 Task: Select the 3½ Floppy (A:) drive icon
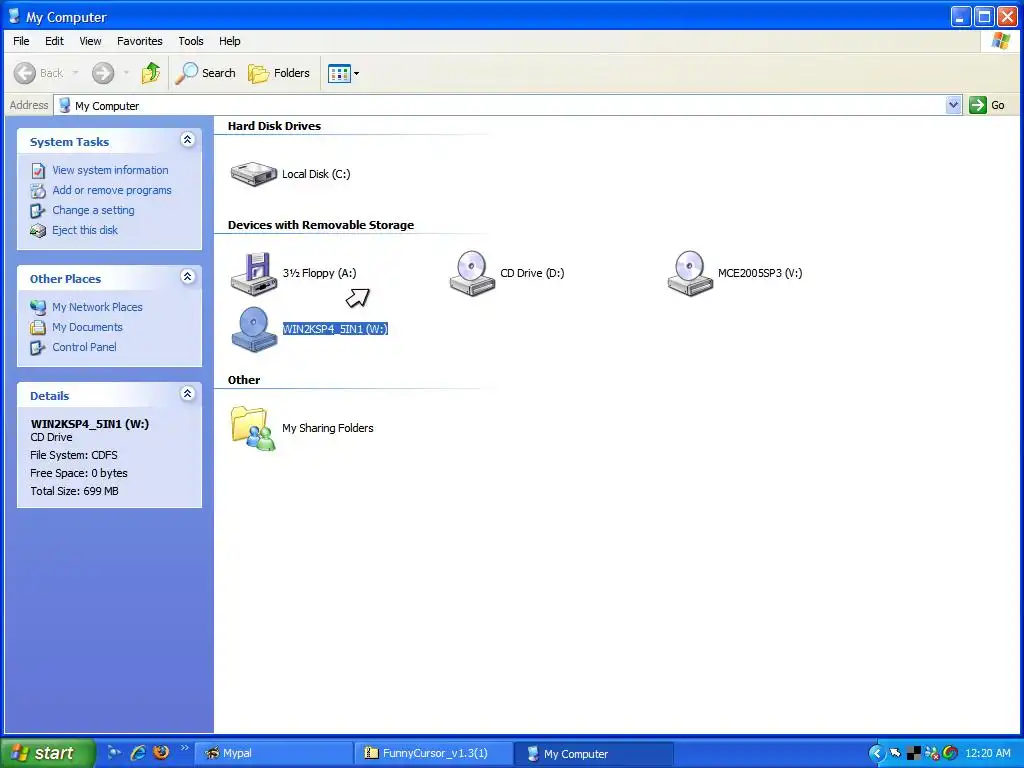[x=253, y=273]
